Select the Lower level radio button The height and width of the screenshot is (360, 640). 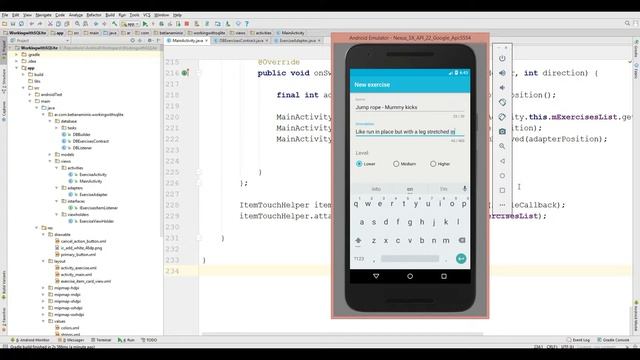(359, 164)
